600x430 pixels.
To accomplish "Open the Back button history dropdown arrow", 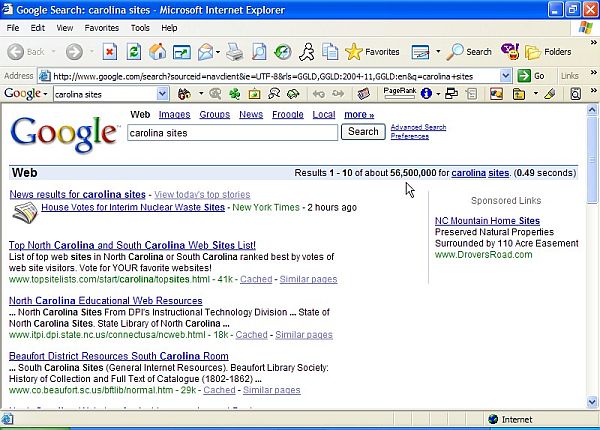I will 54,52.
